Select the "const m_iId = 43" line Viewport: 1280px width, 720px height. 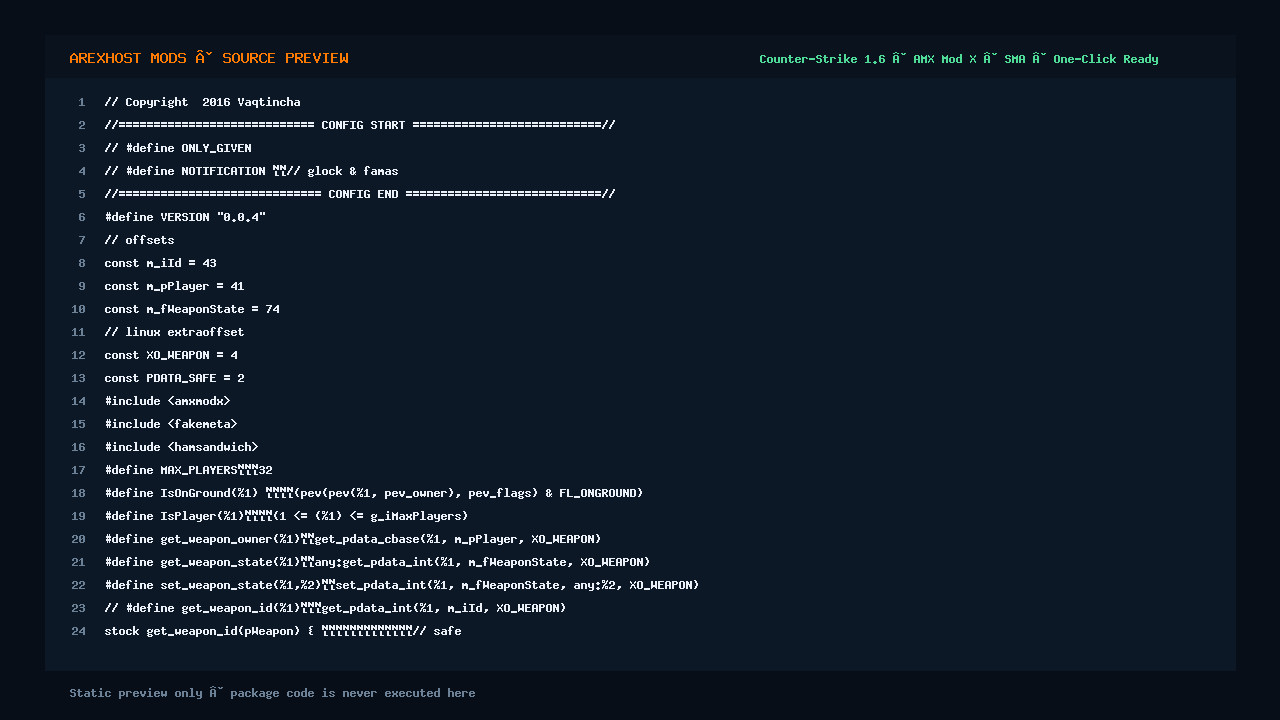pyautogui.click(x=160, y=263)
